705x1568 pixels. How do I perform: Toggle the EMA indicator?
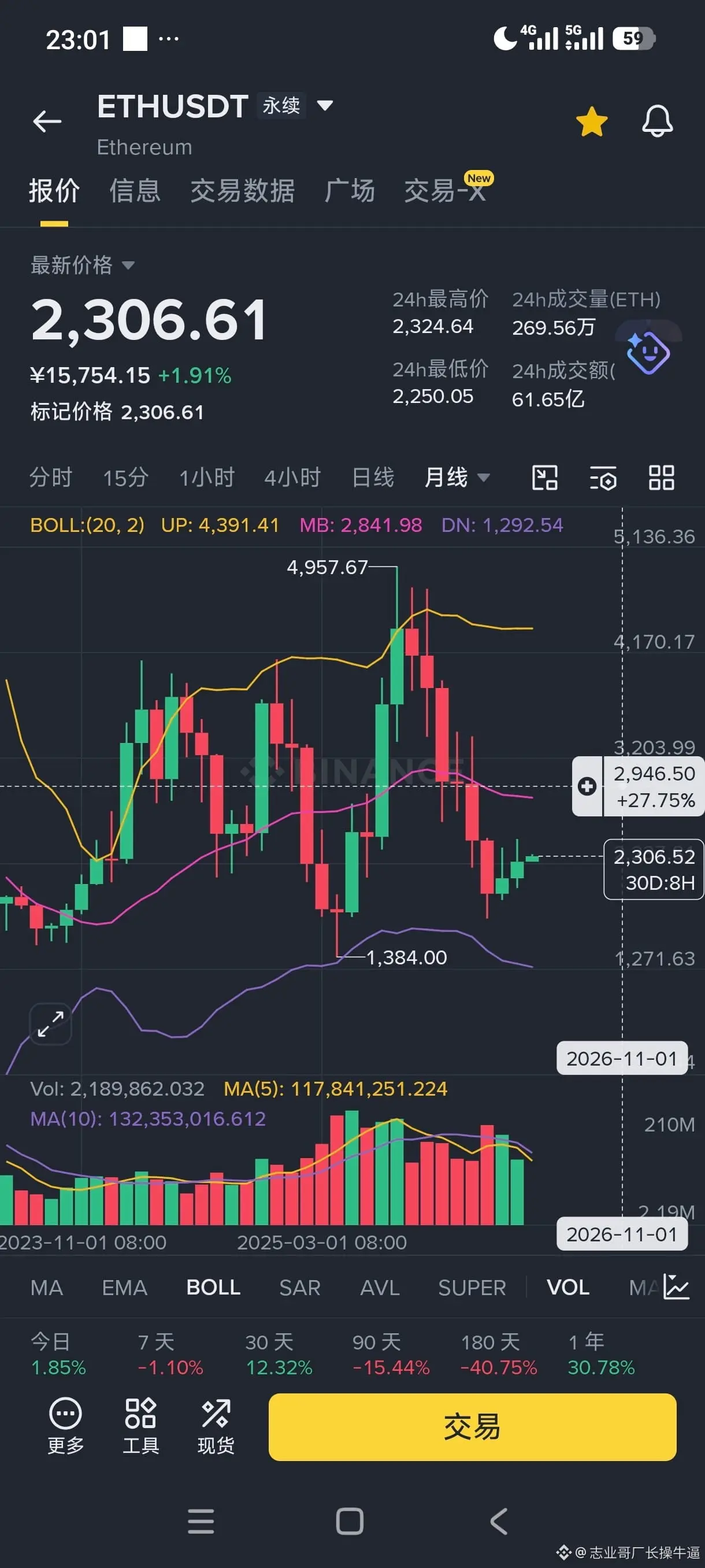(x=125, y=1288)
